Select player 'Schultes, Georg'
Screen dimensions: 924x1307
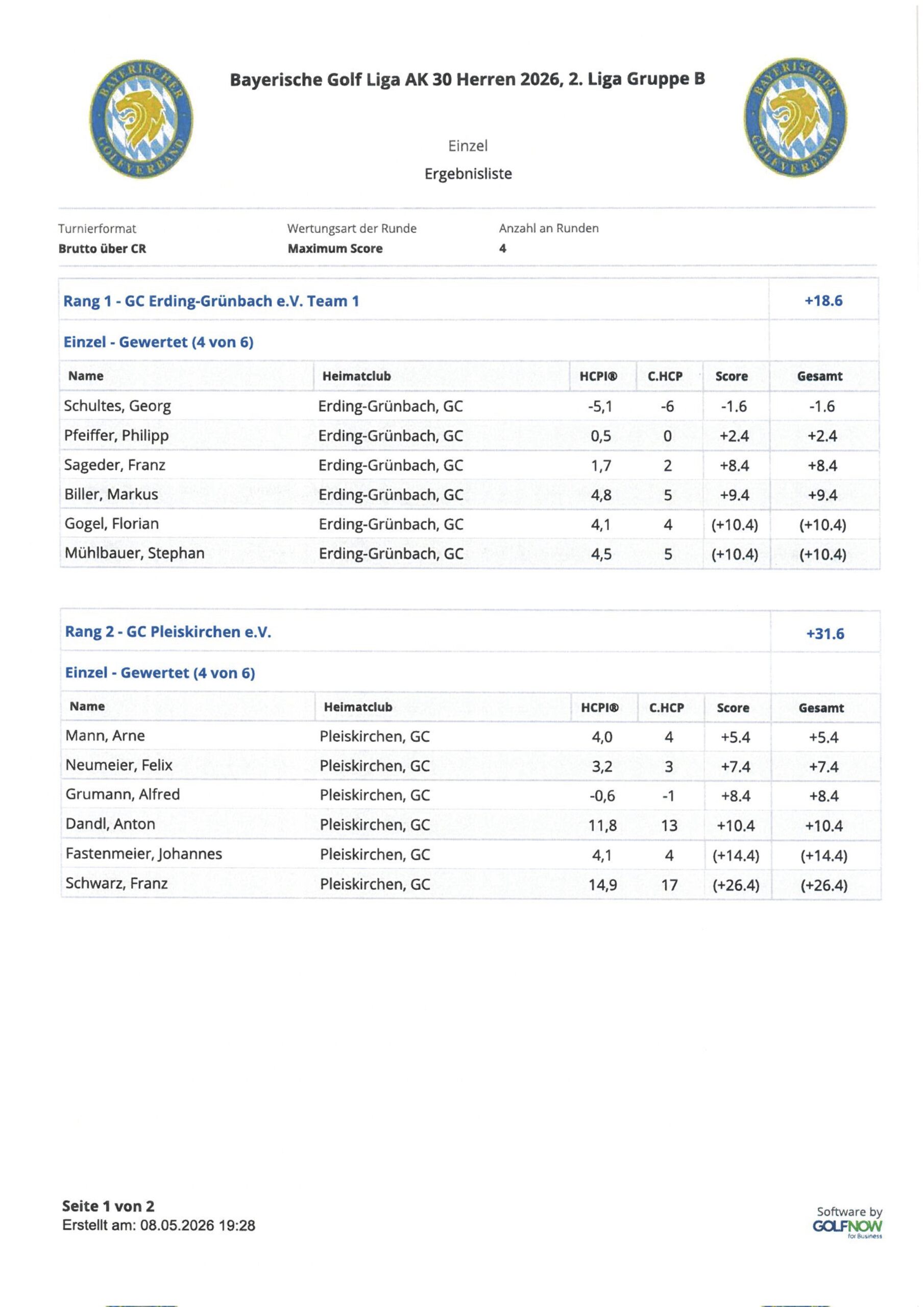[x=117, y=406]
